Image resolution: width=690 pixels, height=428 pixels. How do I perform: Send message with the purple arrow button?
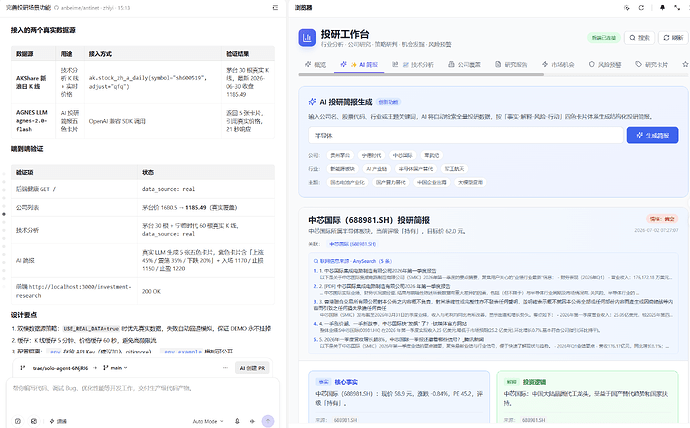268,421
